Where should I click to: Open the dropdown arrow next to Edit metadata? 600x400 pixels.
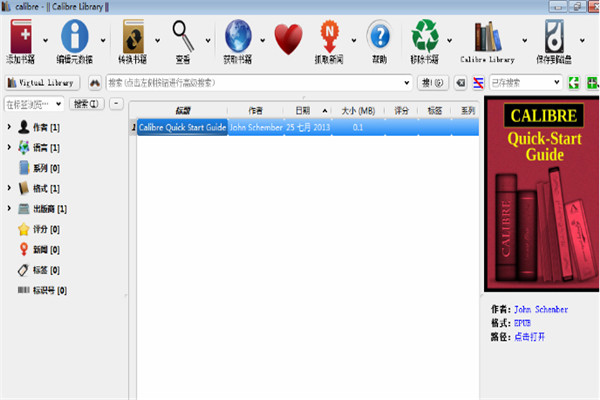[103, 40]
